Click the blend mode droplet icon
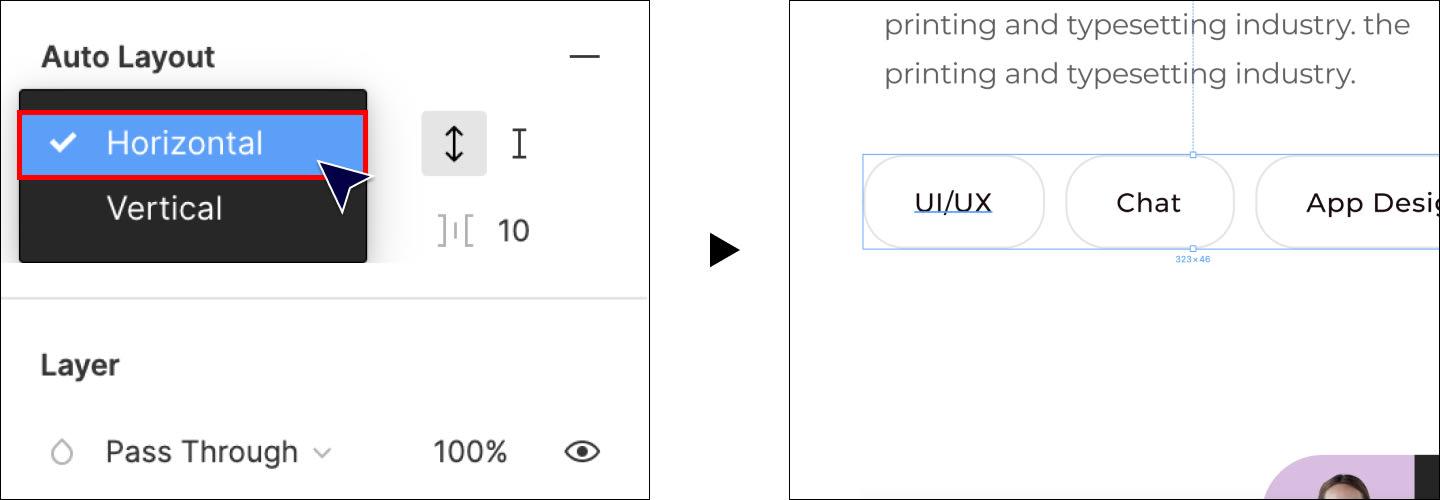Screen dimensions: 1440x500 point(62,453)
